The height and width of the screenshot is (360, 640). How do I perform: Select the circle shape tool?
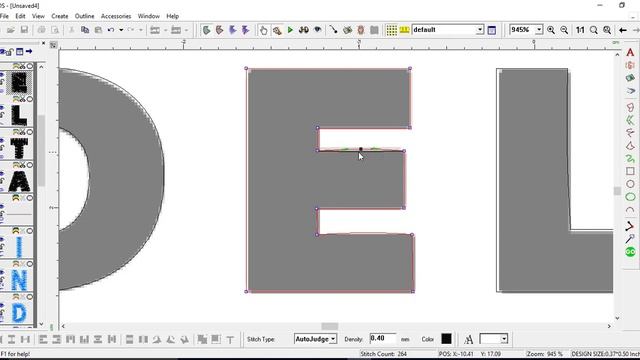click(x=630, y=184)
